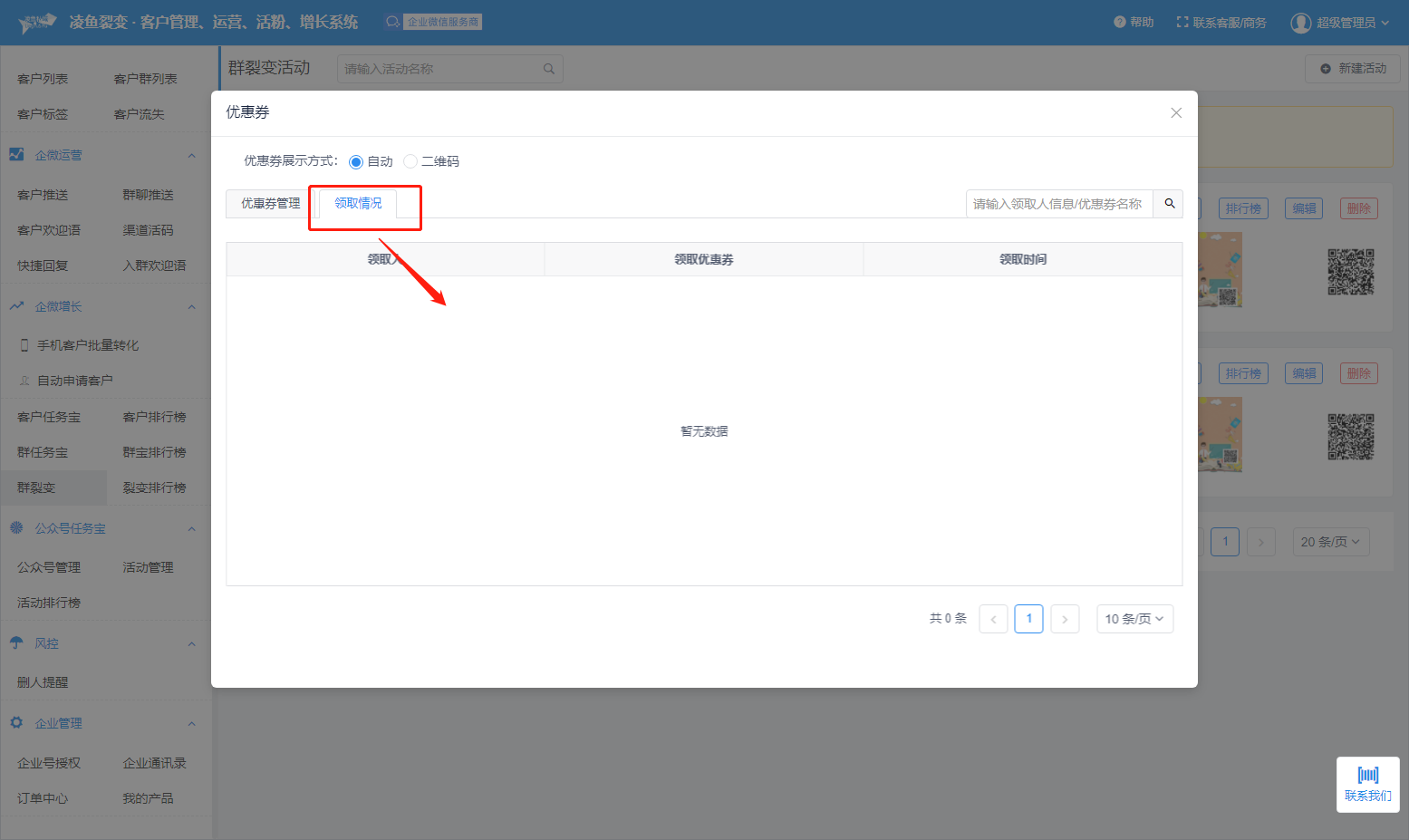Switch to 优惠券管理 tab
1409x840 pixels.
[270, 204]
